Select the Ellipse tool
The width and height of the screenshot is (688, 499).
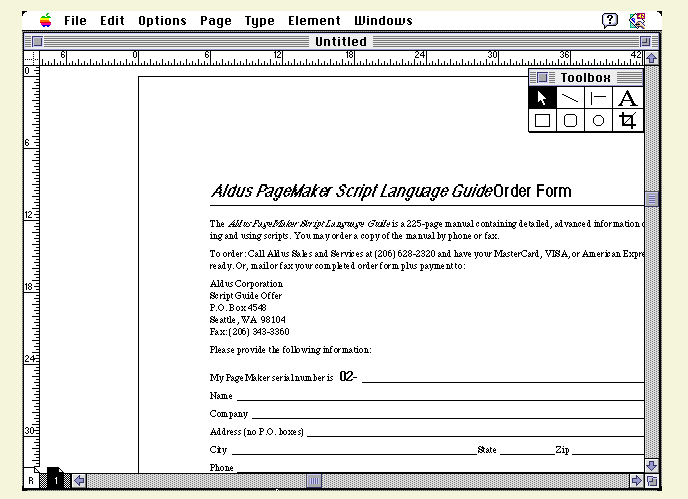click(x=598, y=121)
